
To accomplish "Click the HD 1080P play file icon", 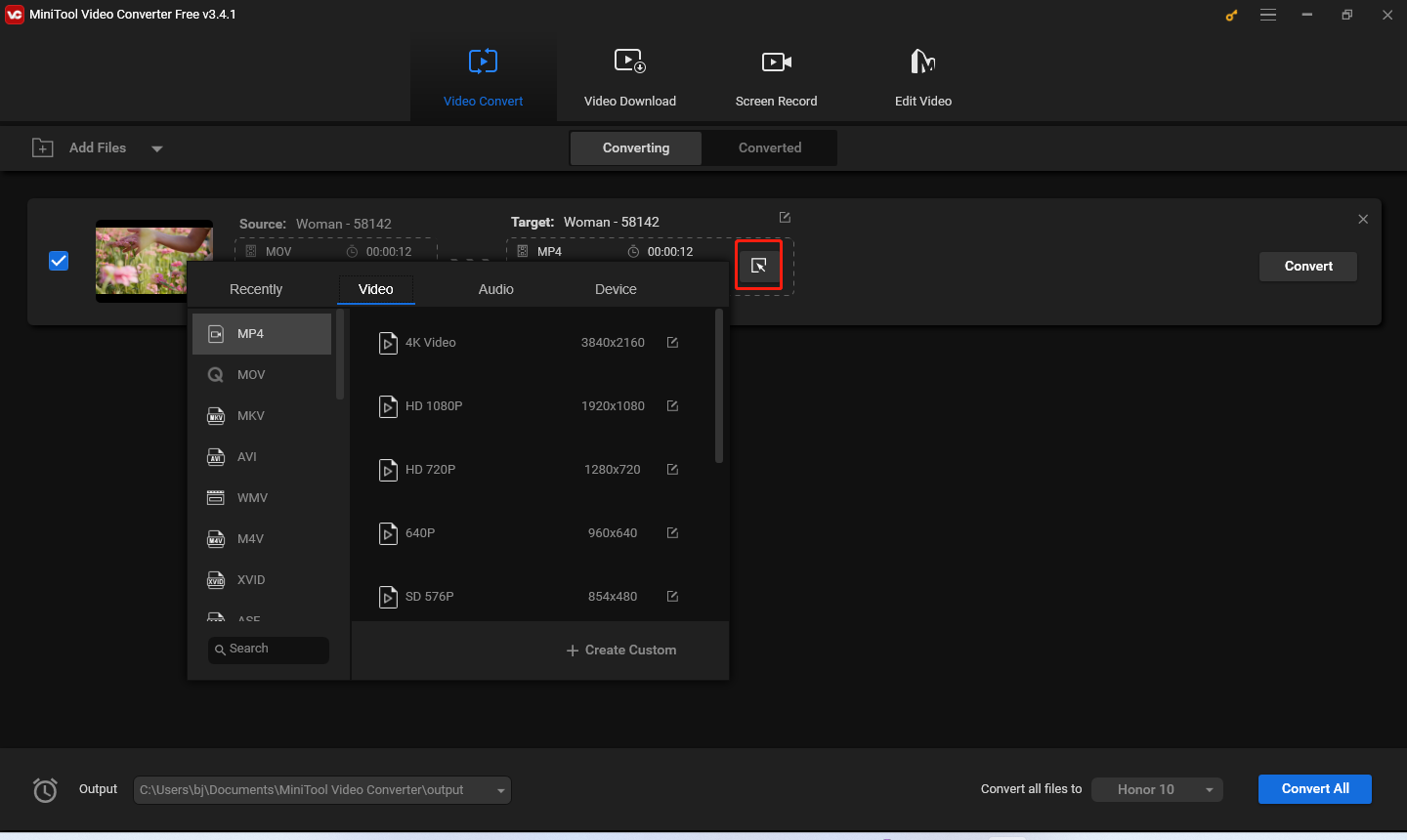I will coord(388,406).
